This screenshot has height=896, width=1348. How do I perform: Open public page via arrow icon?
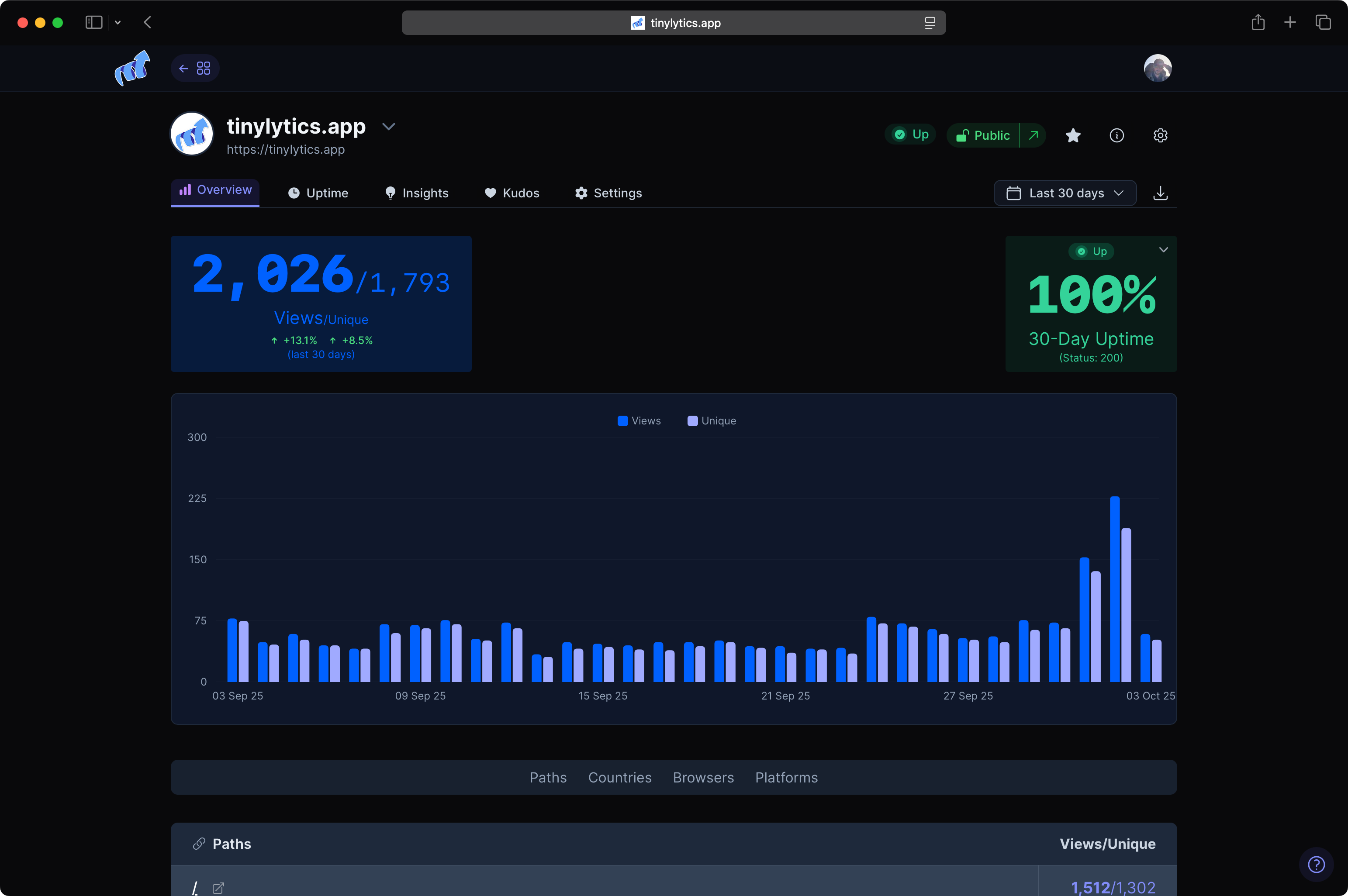(x=1033, y=135)
